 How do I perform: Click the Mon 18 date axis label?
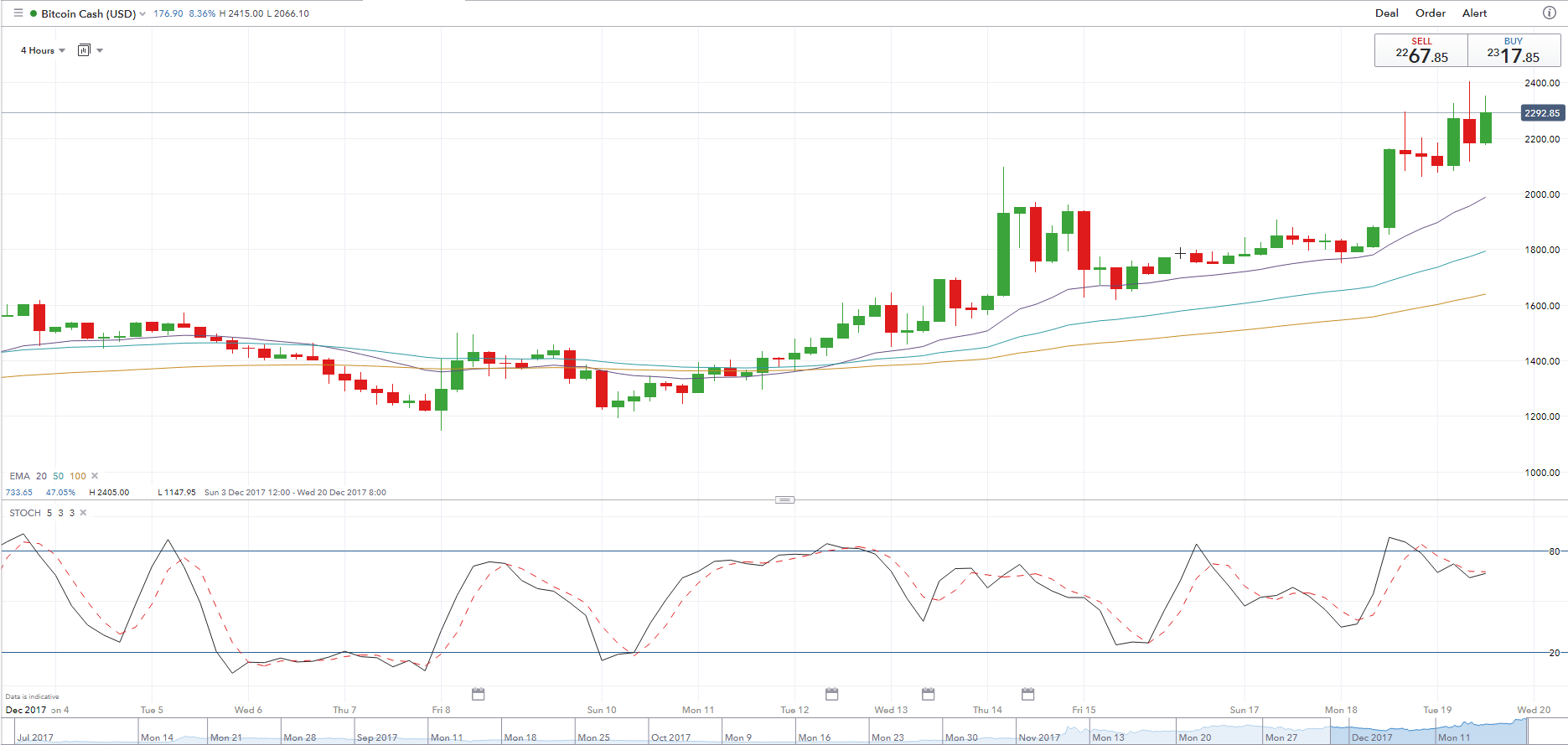[1341, 710]
